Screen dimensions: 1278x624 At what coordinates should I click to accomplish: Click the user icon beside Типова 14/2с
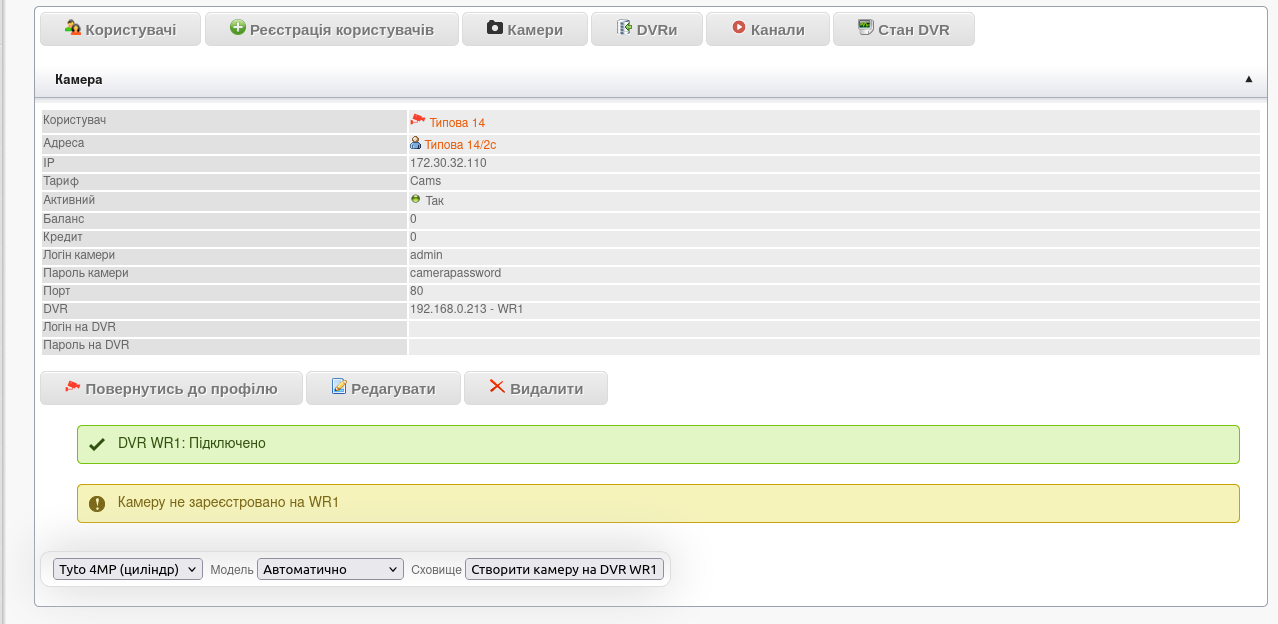[x=416, y=143]
